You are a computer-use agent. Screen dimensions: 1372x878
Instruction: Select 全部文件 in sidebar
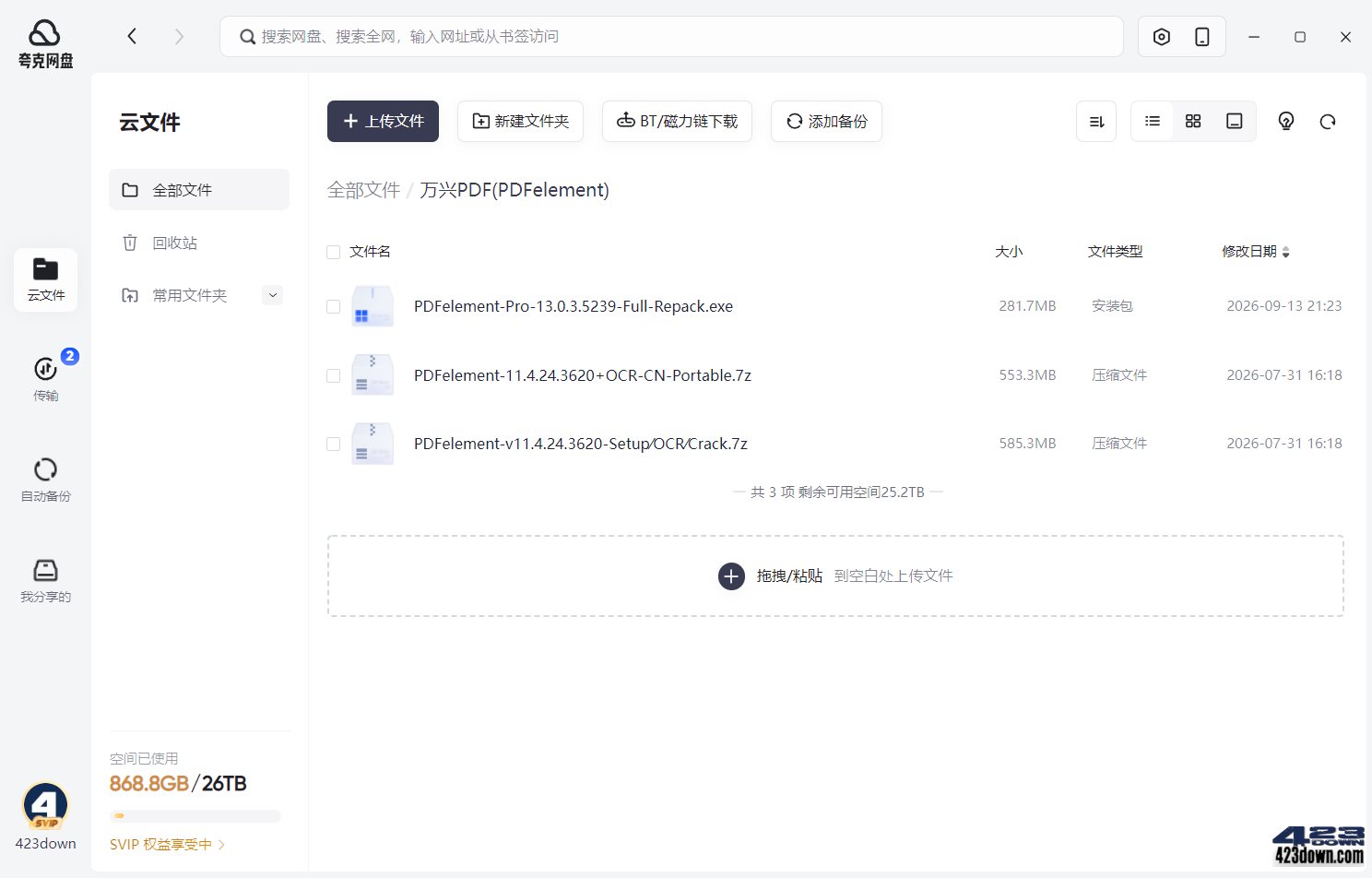[199, 190]
